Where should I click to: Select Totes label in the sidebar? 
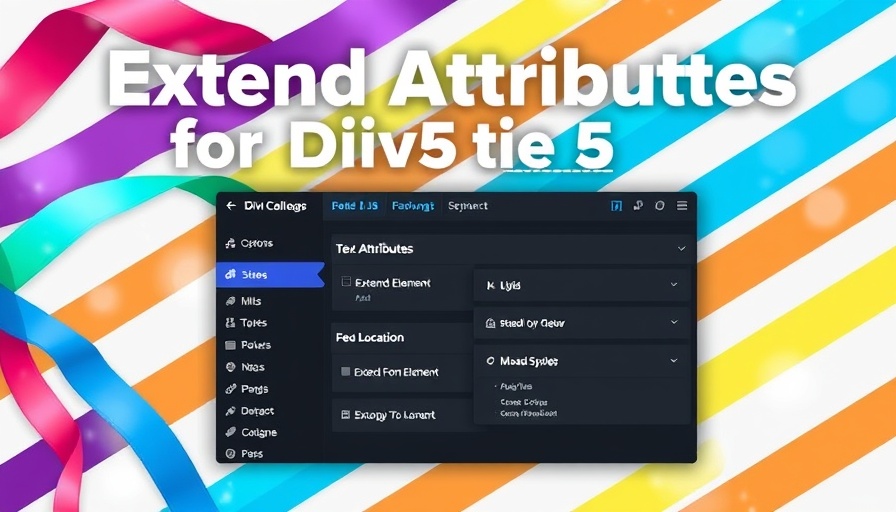pos(254,323)
